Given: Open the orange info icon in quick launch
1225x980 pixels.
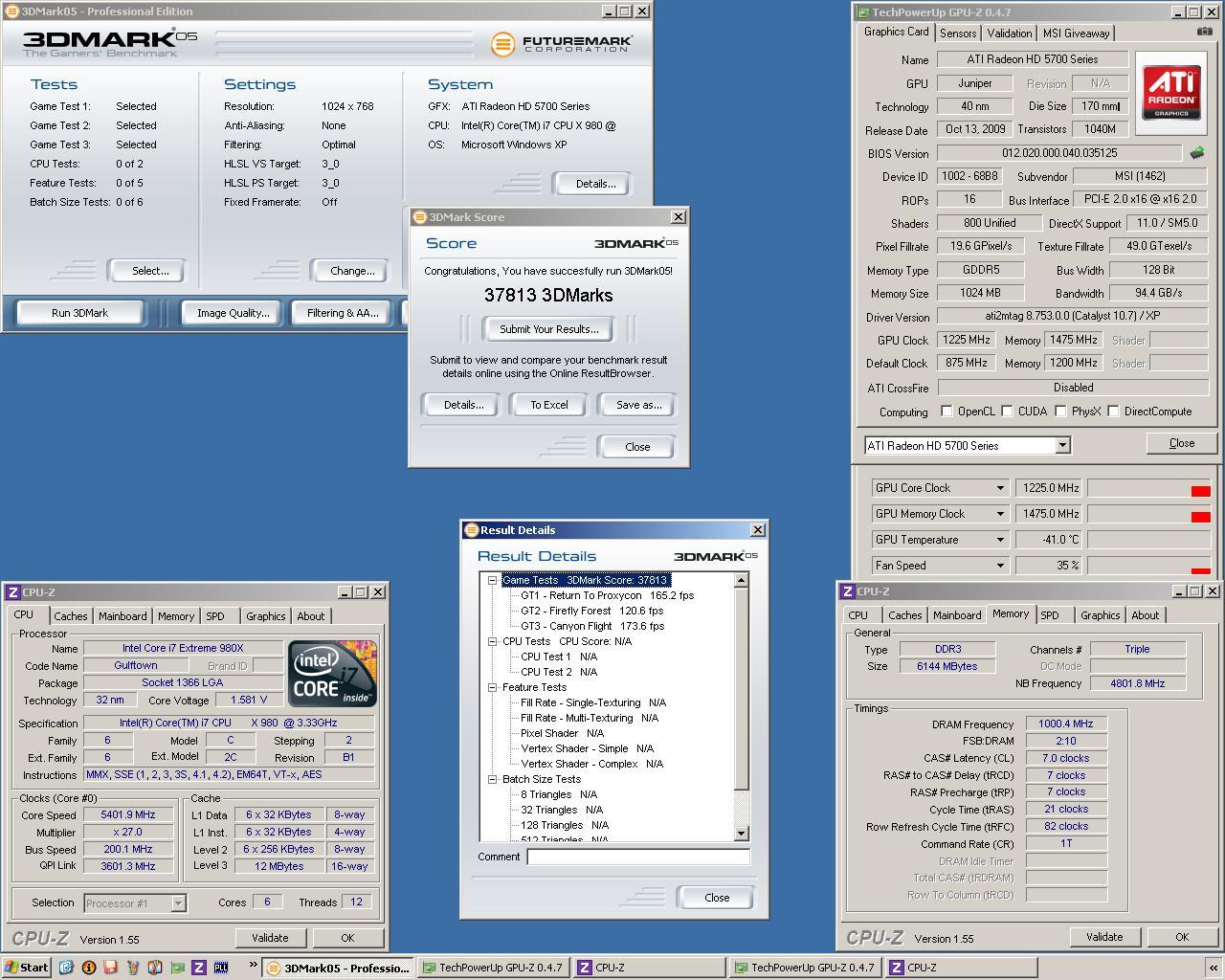Looking at the screenshot, I should tap(88, 968).
